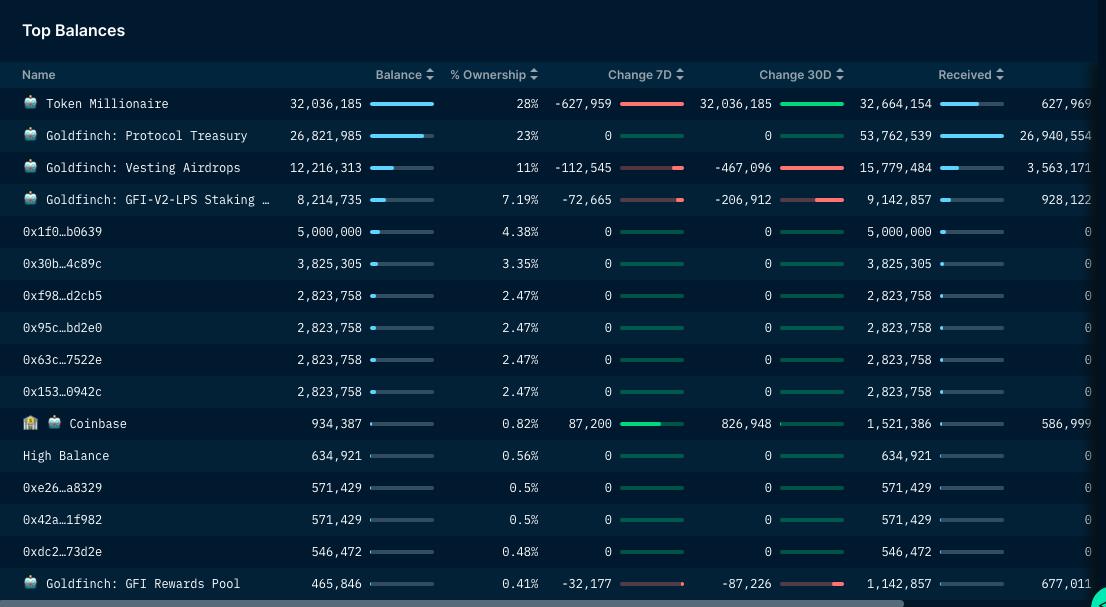Select received value 1,521,386
Screen dimensions: 1106x607
[x=899, y=424]
